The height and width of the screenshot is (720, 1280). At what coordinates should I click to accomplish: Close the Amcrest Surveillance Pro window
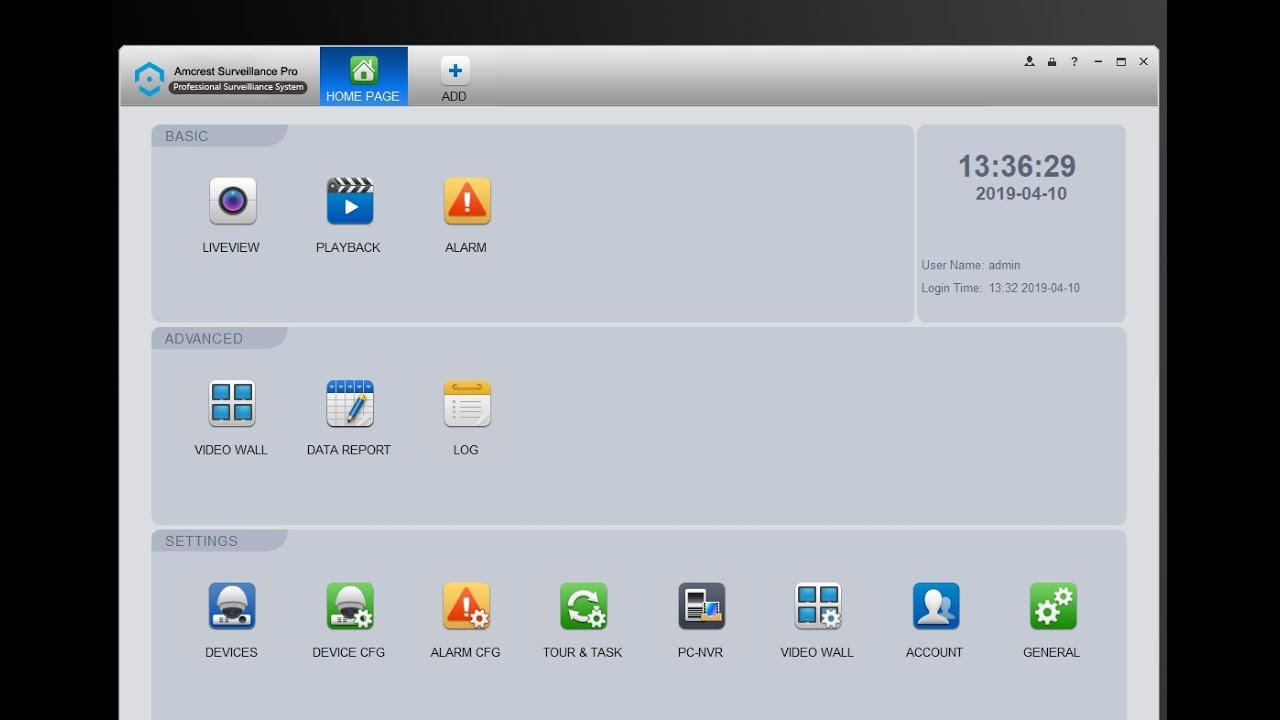point(1144,62)
